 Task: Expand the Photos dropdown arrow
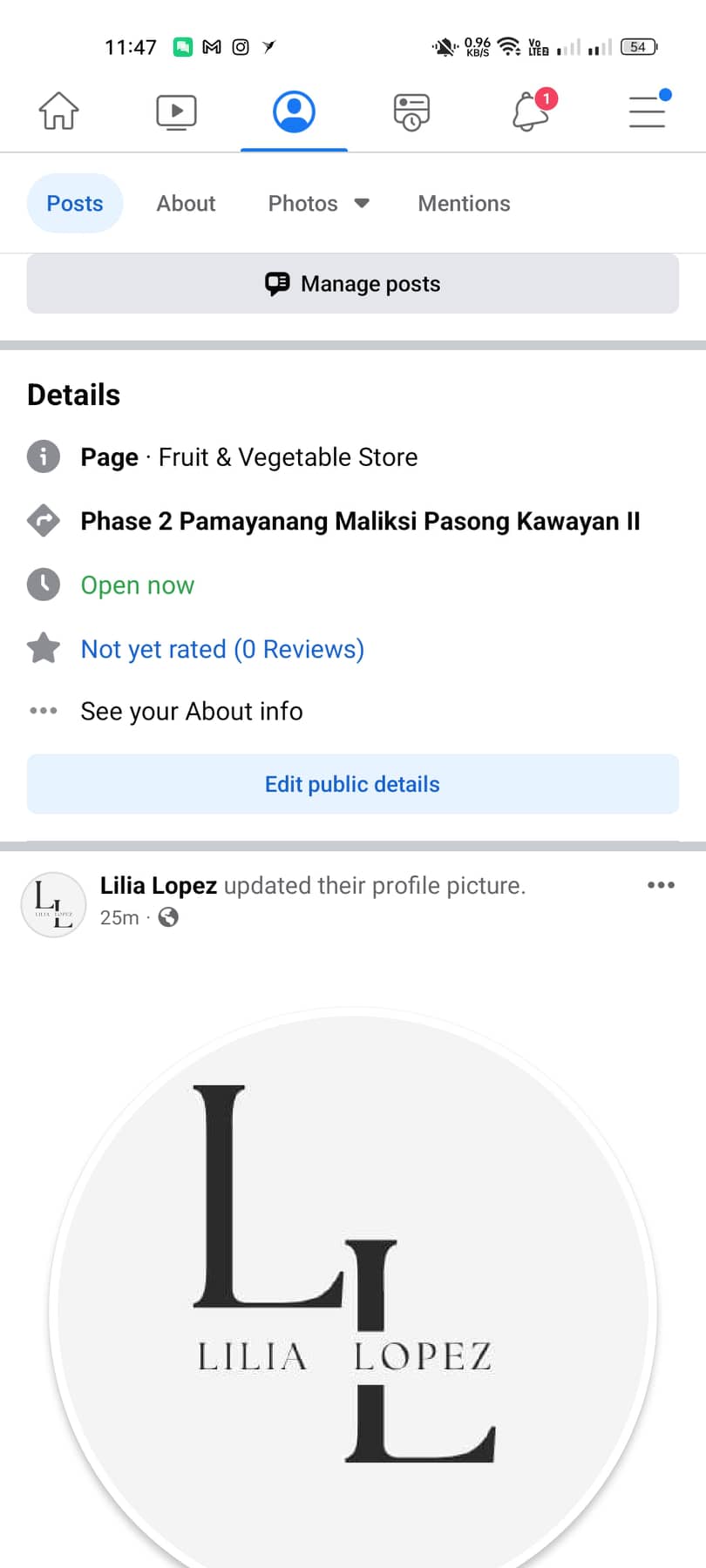[x=362, y=204]
